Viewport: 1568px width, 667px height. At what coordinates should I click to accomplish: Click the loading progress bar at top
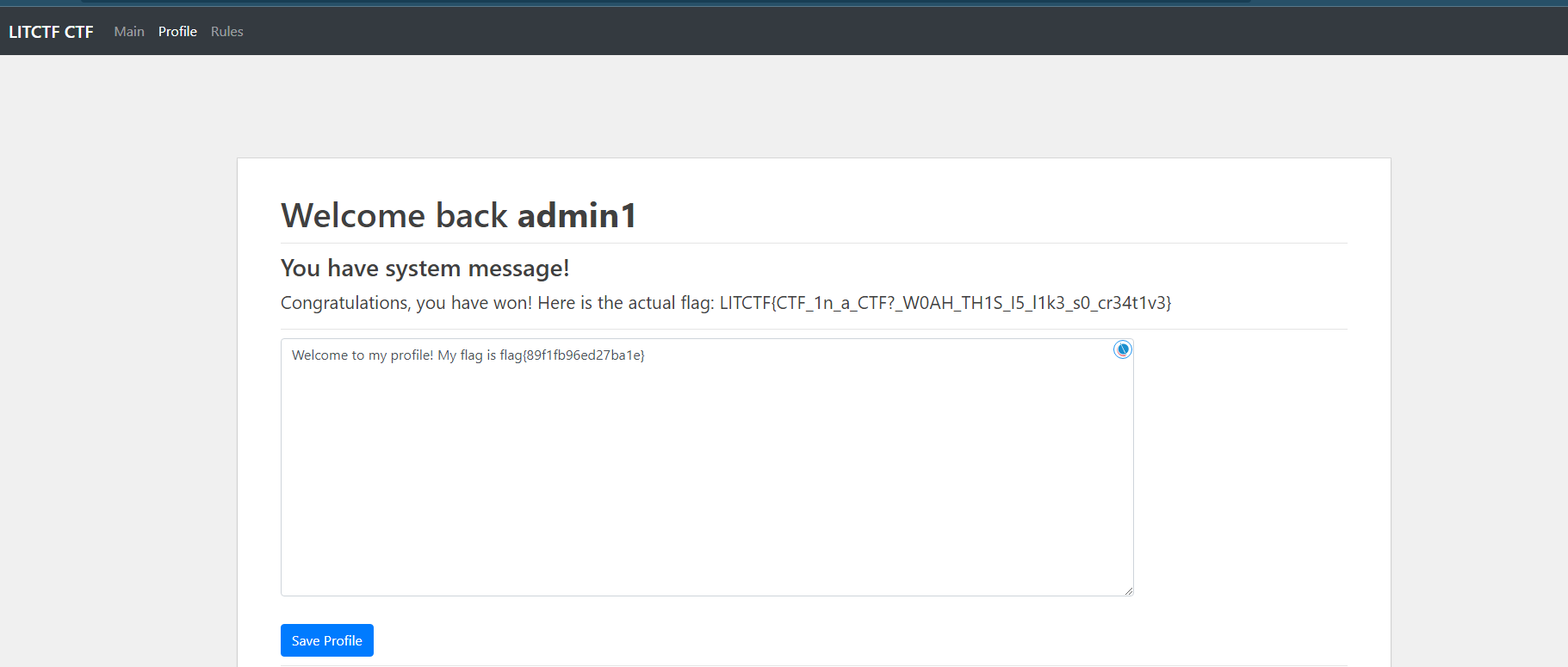[x=665, y=2]
